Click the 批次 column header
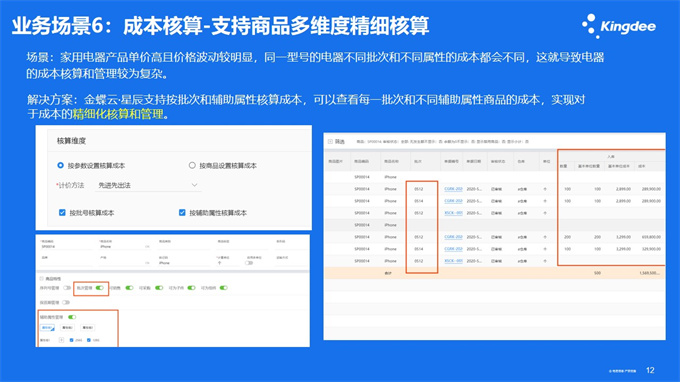The image size is (680, 382). [418, 161]
